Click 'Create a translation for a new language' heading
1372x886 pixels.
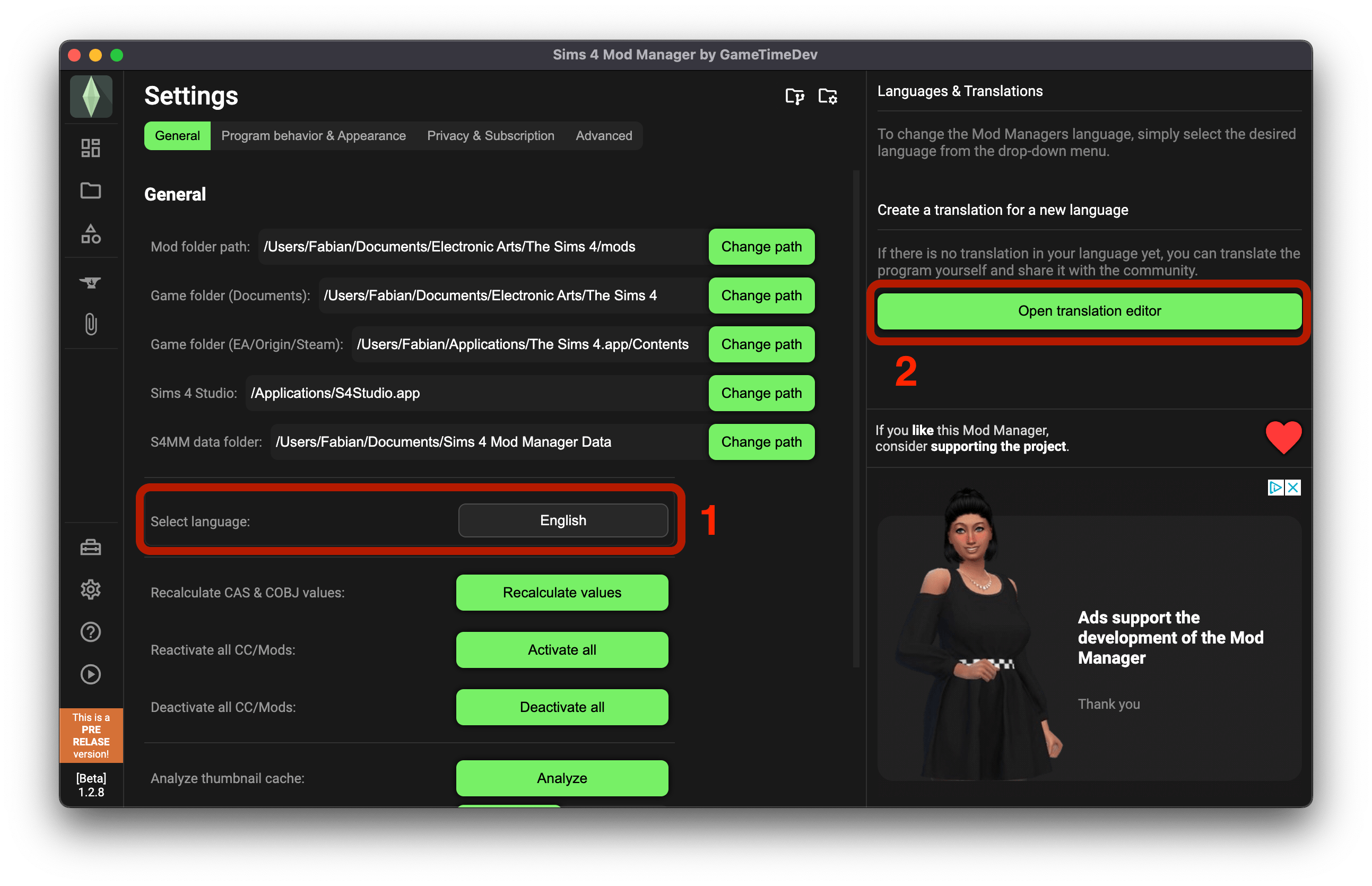click(x=1002, y=210)
